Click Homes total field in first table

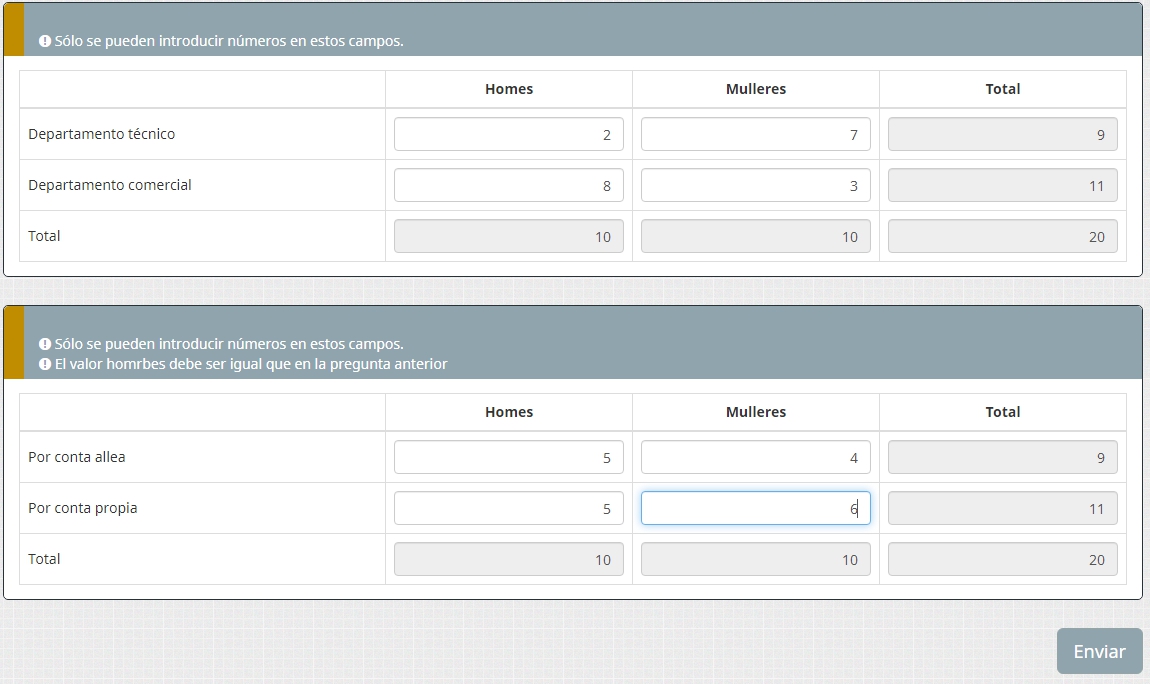pyautogui.click(x=508, y=237)
